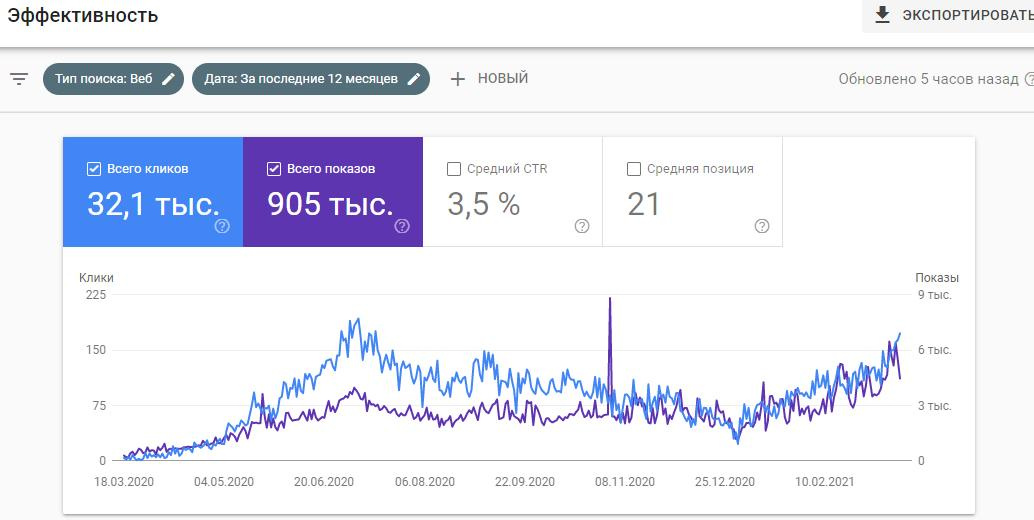Uncheck the Всего показов checkbox
Viewport: 1034px width, 520px height.
click(274, 169)
